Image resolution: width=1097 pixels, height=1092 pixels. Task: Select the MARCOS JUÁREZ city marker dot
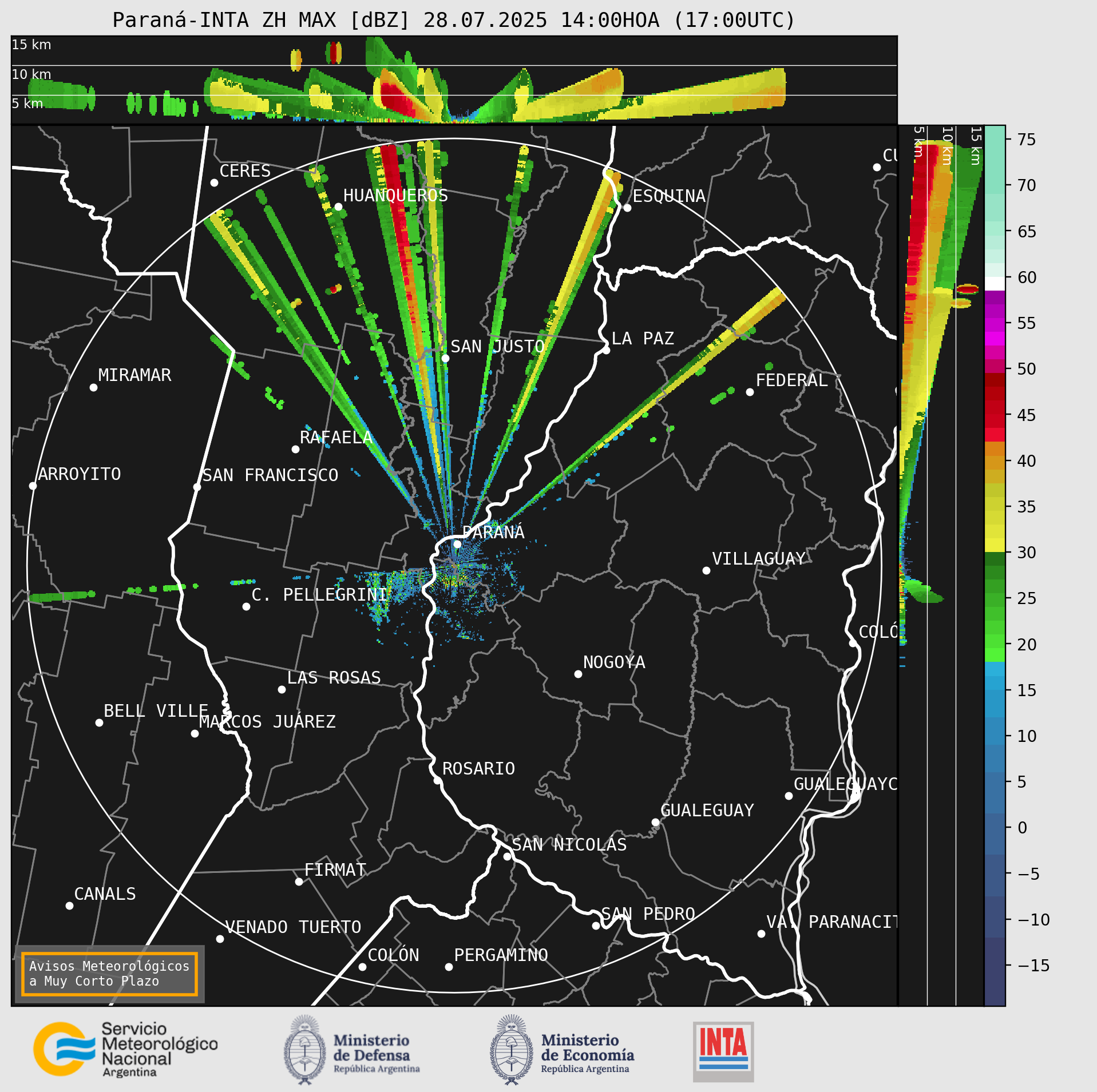point(195,733)
